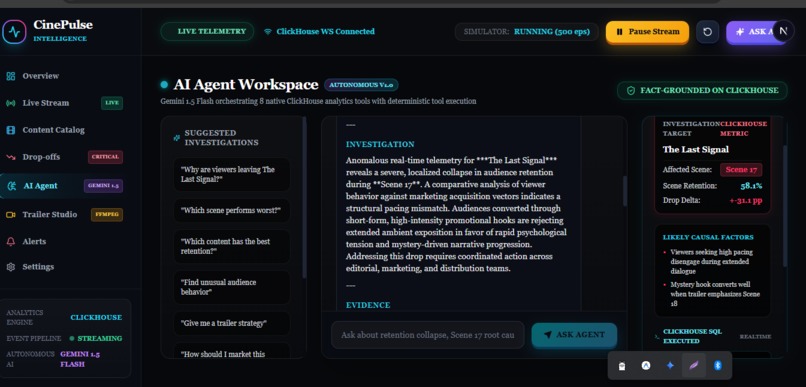Click the FACT-GROUNDED ON CLICKHOUSE badge
The image size is (806, 387).
(x=702, y=91)
